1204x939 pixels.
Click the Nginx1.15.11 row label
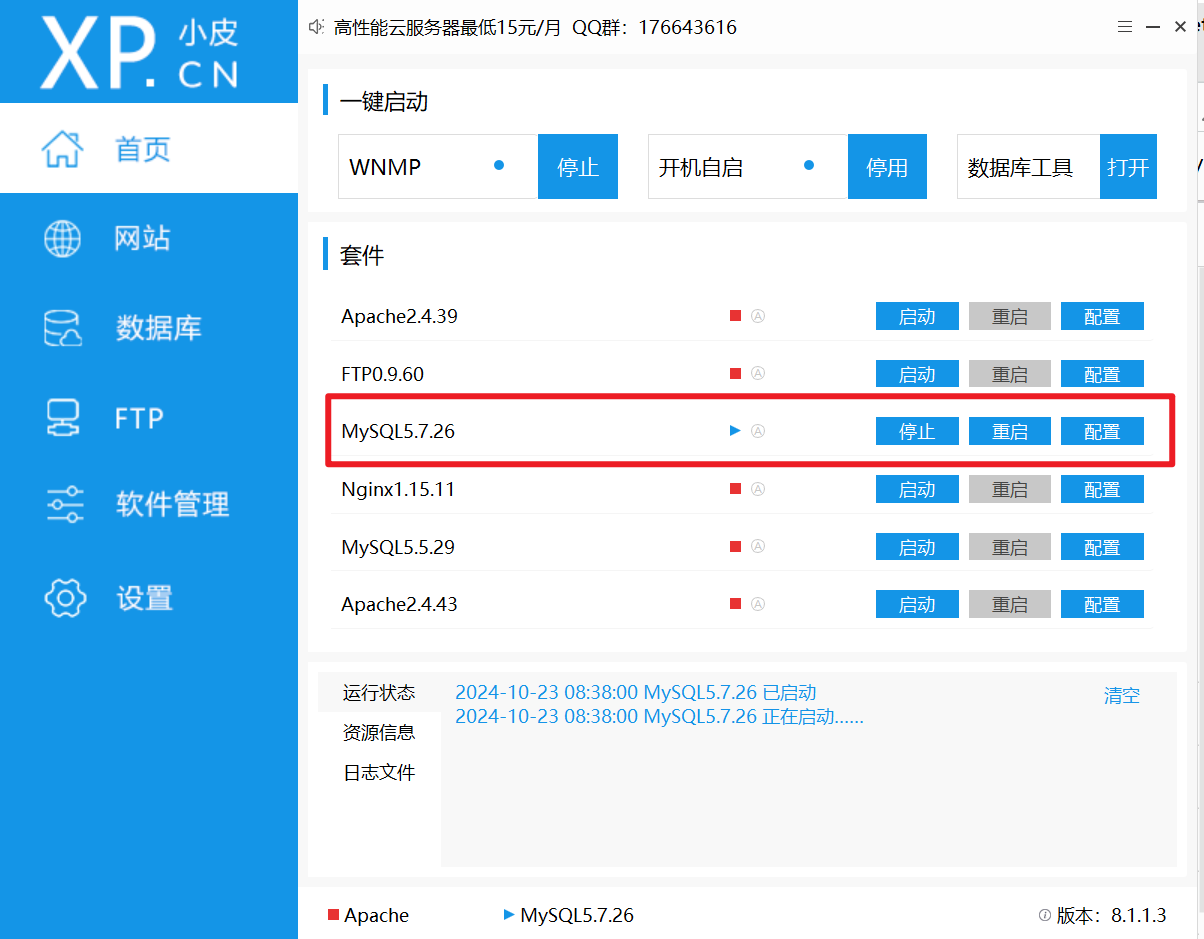[x=398, y=489]
